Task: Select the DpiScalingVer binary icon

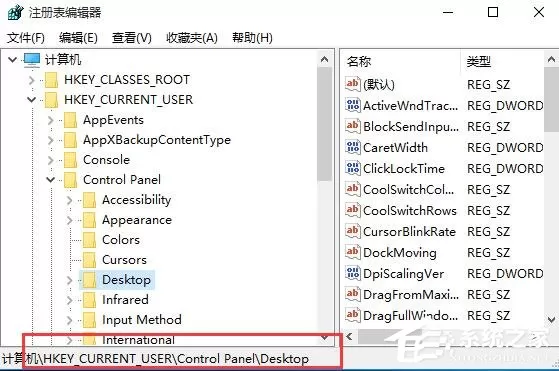Action: point(353,273)
